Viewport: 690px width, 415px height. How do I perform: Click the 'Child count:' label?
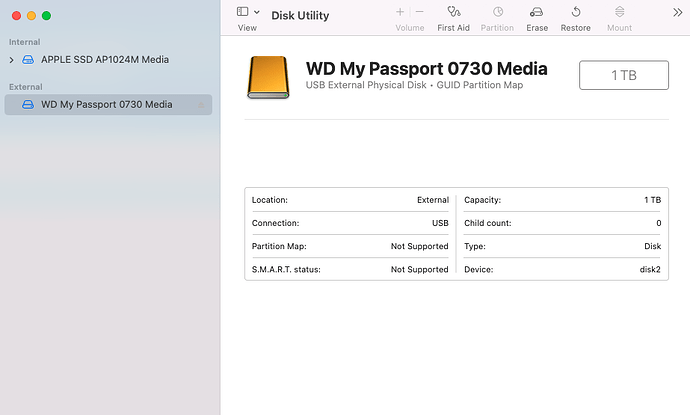click(x=488, y=223)
